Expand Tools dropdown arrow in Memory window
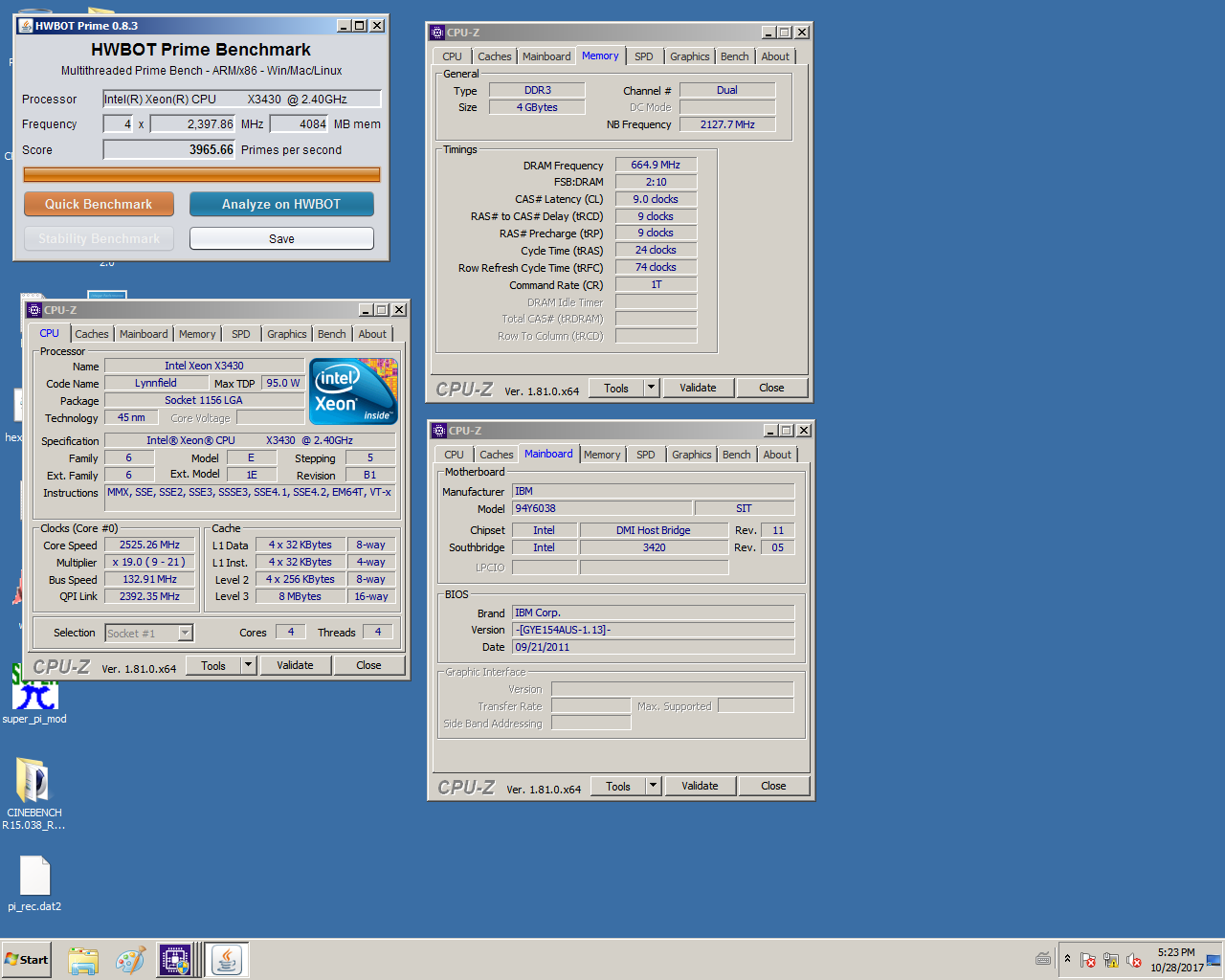The image size is (1225, 980). pyautogui.click(x=652, y=388)
